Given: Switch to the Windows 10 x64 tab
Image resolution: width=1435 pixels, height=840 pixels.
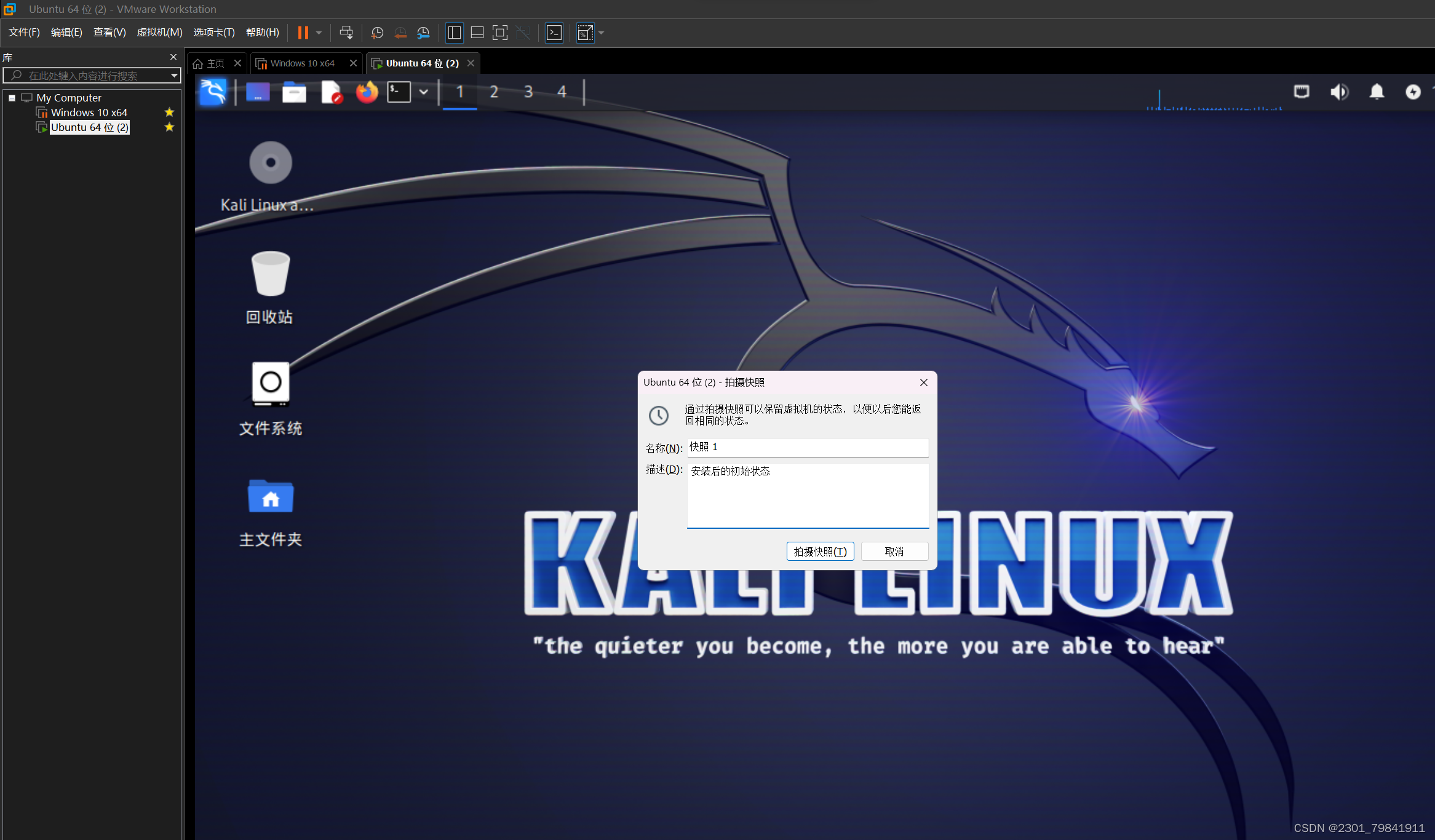Looking at the screenshot, I should click(302, 63).
